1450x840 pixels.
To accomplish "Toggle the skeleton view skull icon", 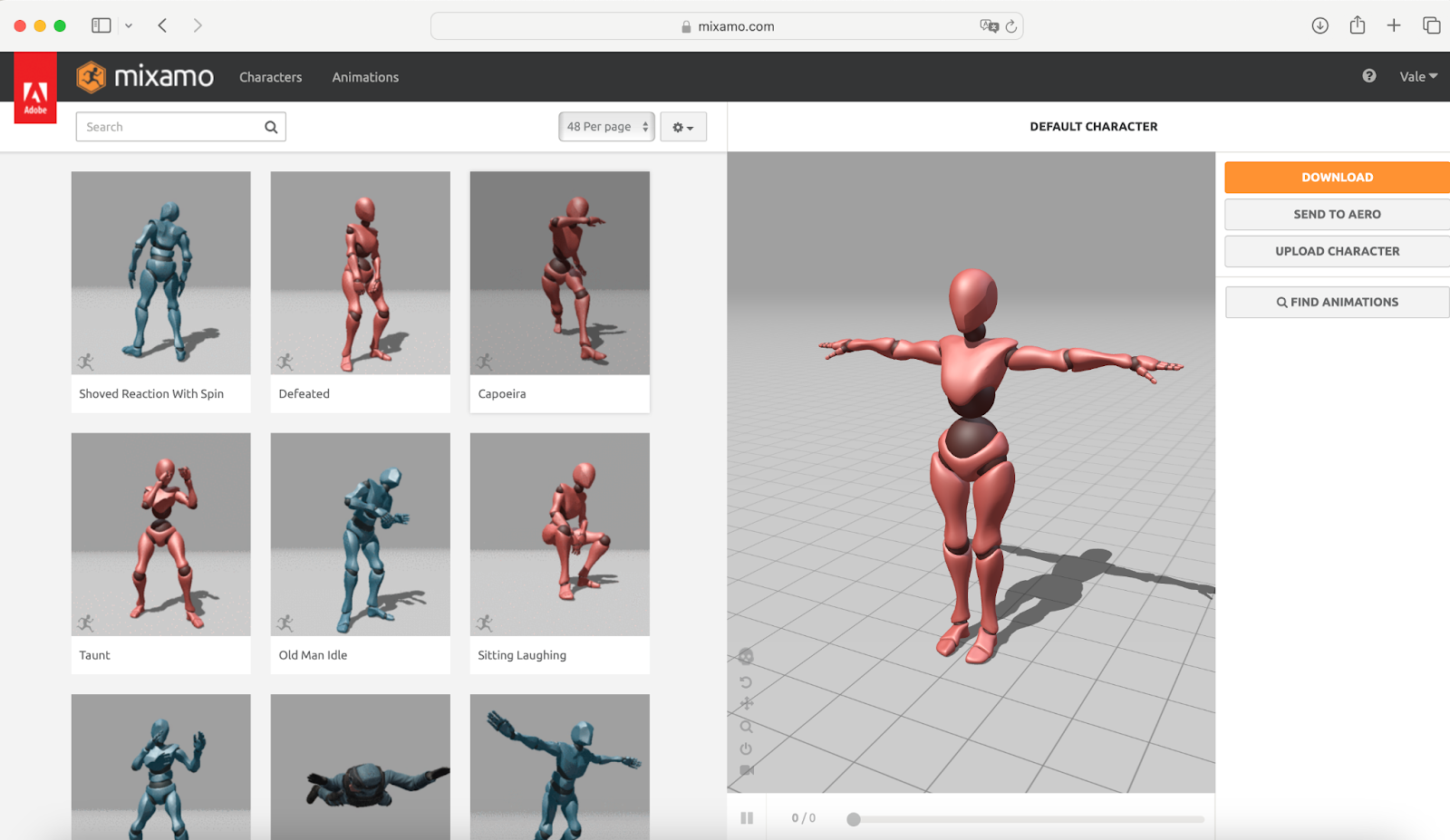I will point(746,657).
